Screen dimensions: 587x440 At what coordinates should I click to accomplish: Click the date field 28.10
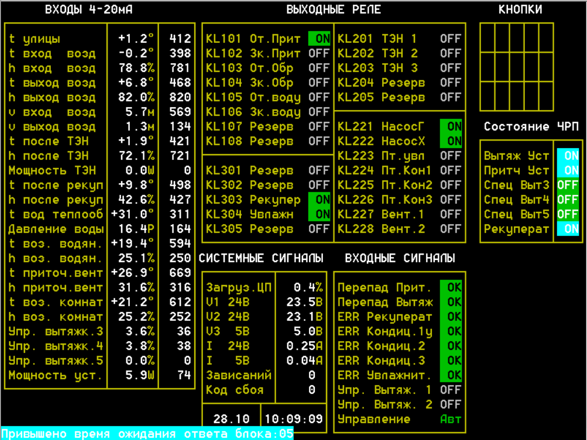click(x=231, y=419)
